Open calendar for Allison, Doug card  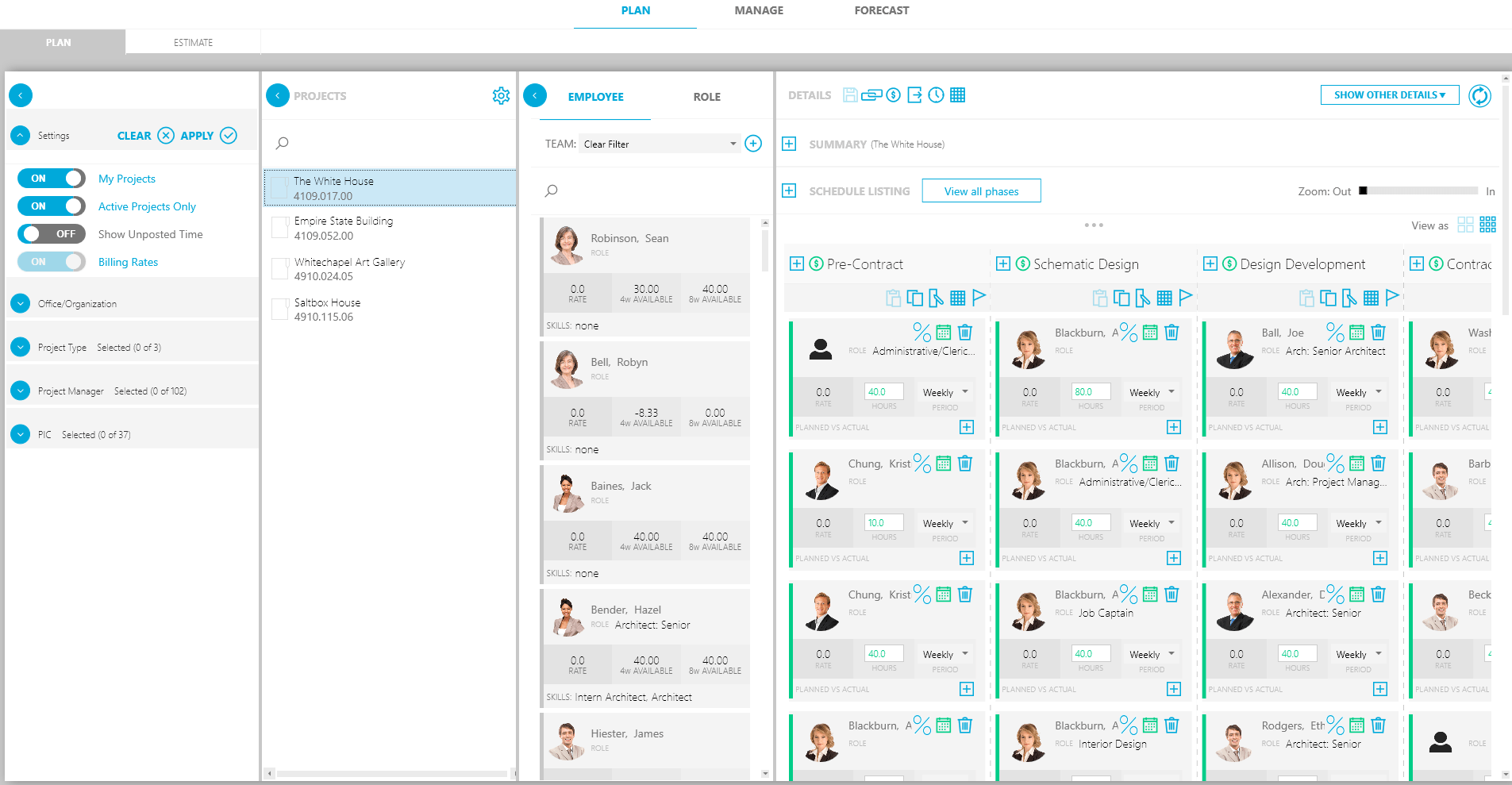coord(1357,464)
